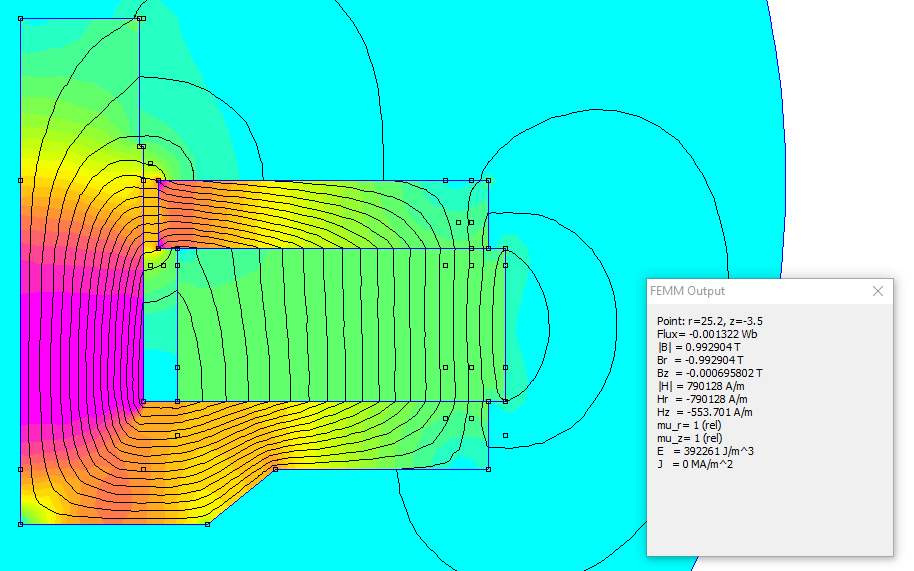
Task: Select the 'E = 392261 J/m^3' value
Action: click(705, 451)
